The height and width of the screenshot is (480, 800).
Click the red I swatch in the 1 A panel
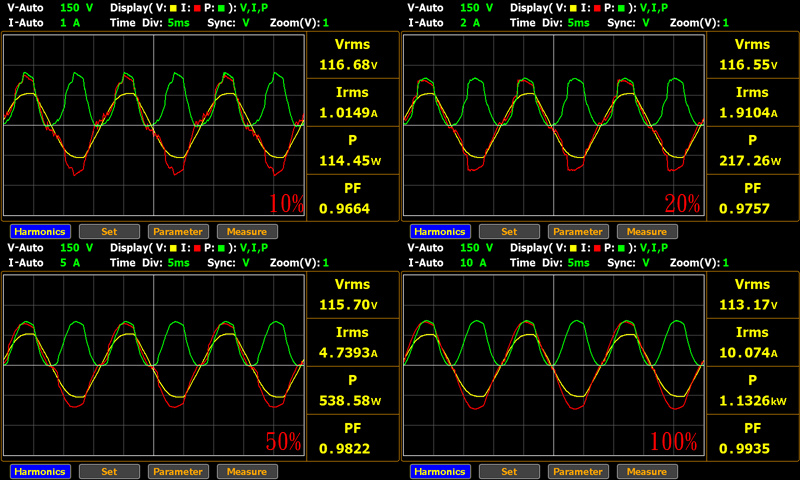click(x=197, y=8)
